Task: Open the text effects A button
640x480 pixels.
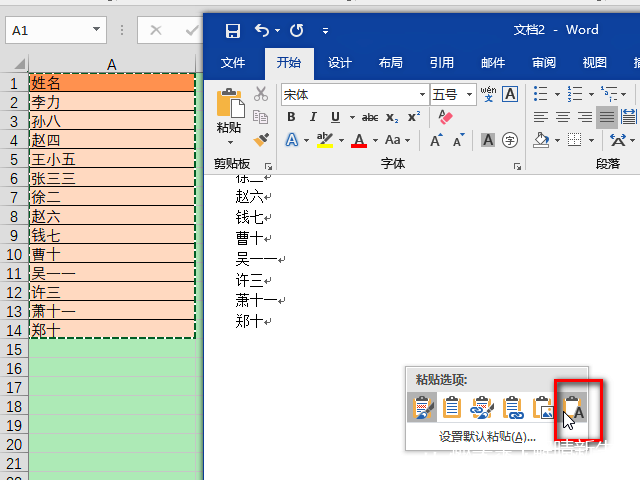Action: [291, 140]
